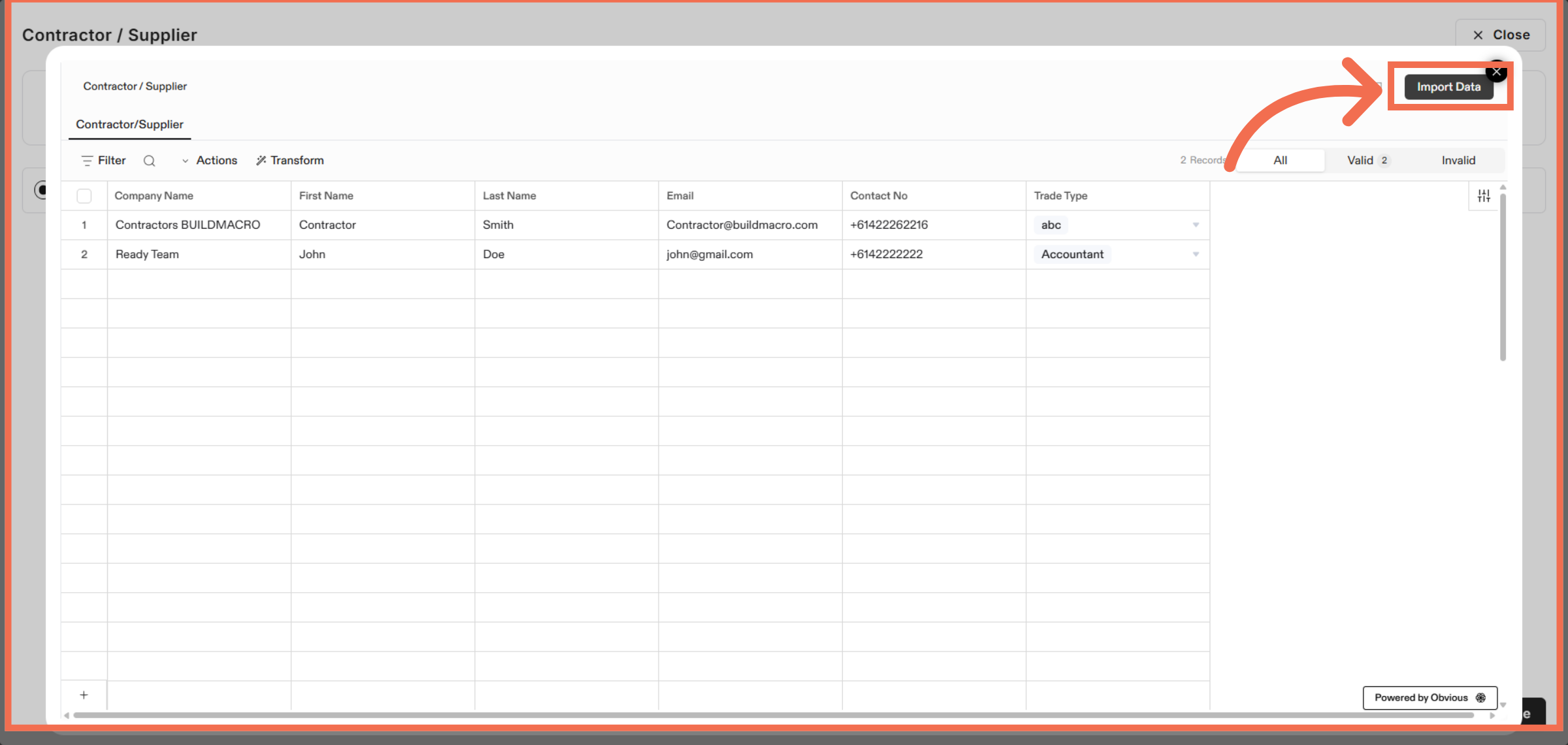Switch to the Contractor/Supplier tab
Viewport: 1568px width, 745px height.
[129, 124]
